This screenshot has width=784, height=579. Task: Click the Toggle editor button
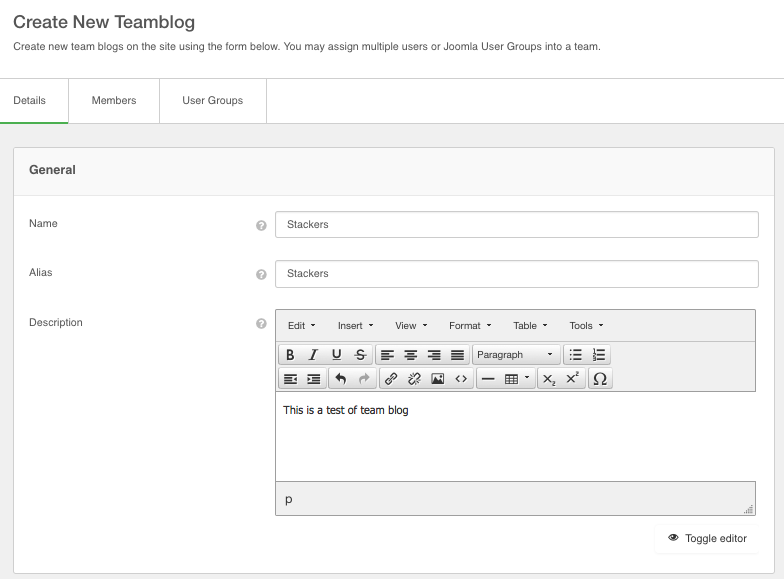click(x=706, y=538)
